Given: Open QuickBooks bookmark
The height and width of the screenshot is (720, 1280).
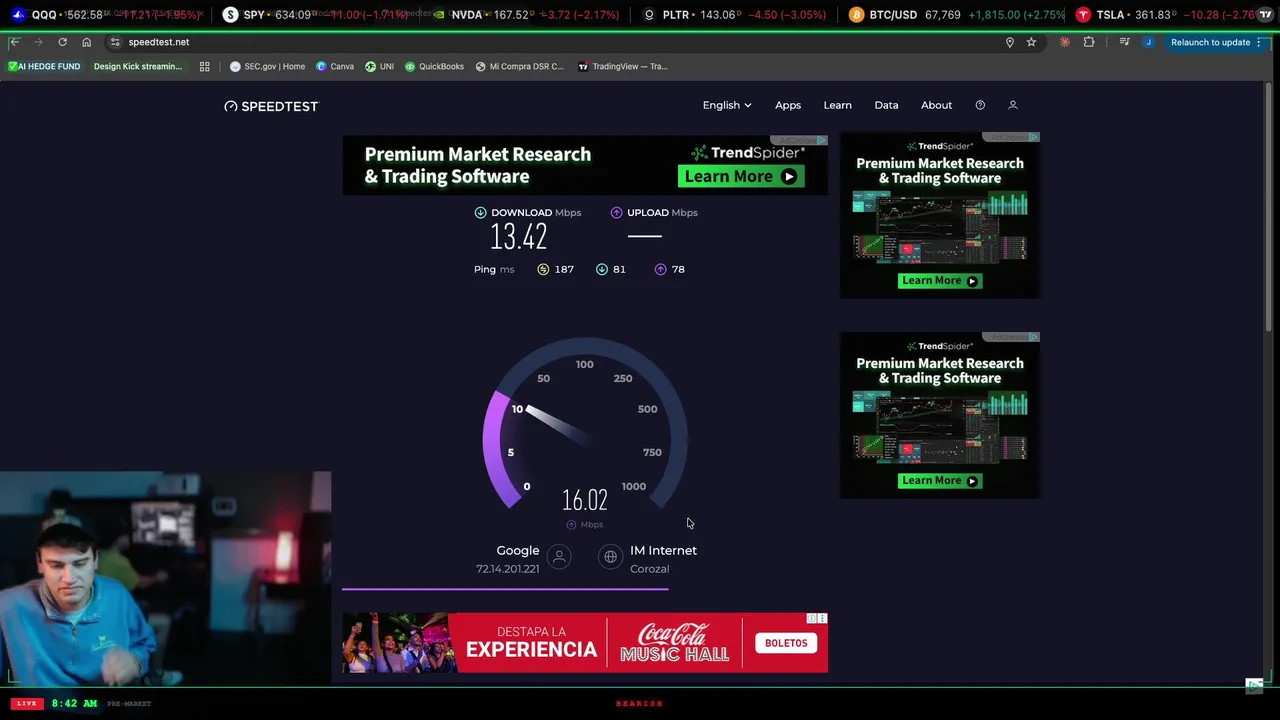Looking at the screenshot, I should point(434,66).
